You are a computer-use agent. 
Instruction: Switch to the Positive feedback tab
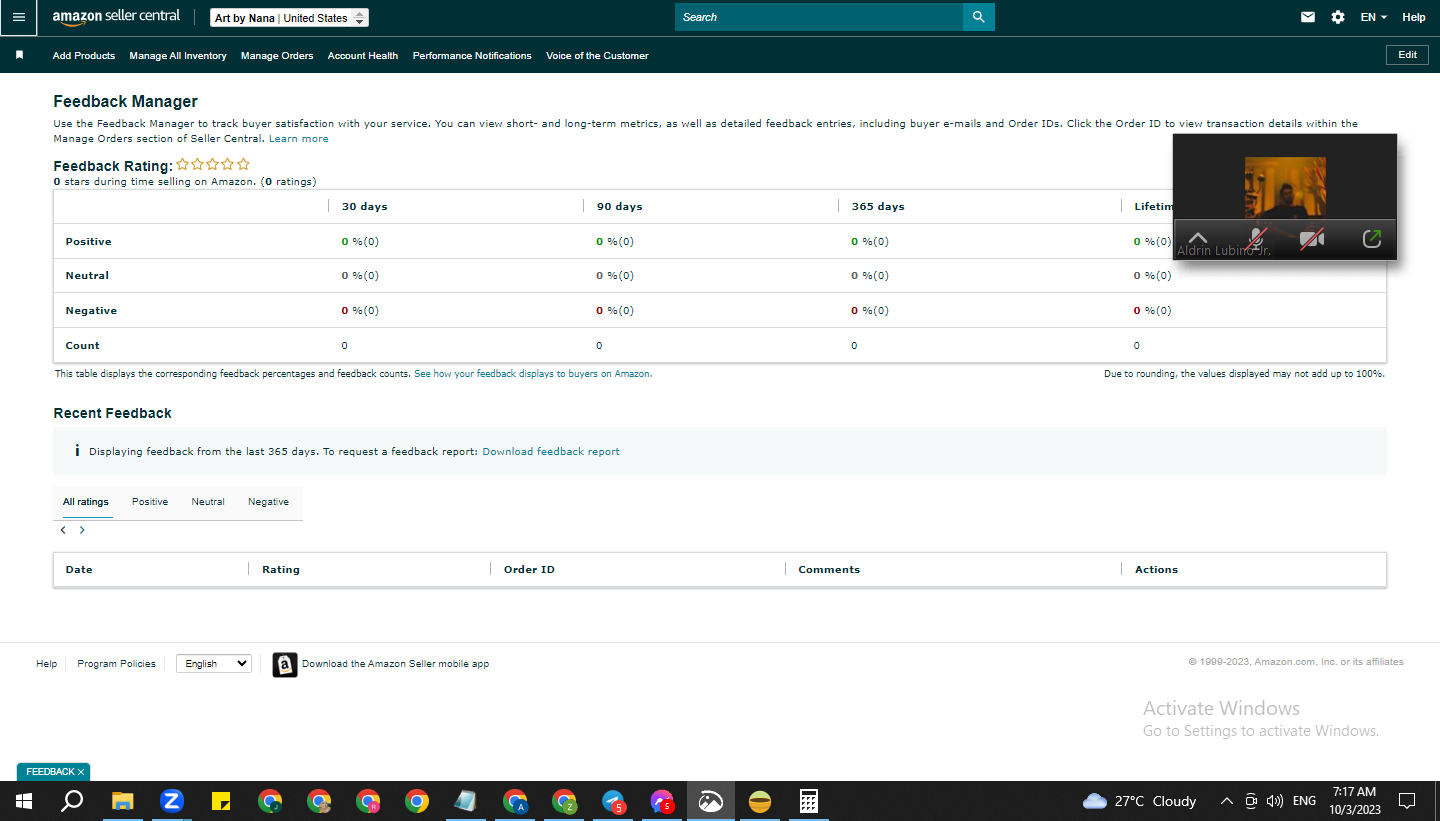[150, 502]
